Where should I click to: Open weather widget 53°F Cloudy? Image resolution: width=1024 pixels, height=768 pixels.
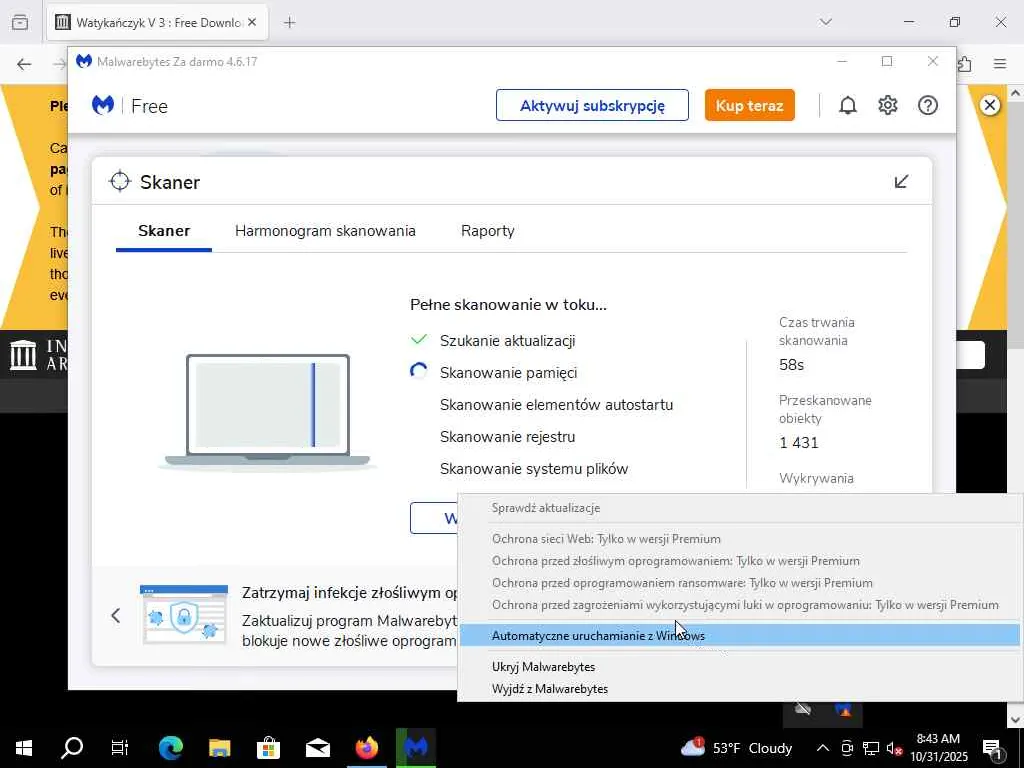[x=736, y=748]
